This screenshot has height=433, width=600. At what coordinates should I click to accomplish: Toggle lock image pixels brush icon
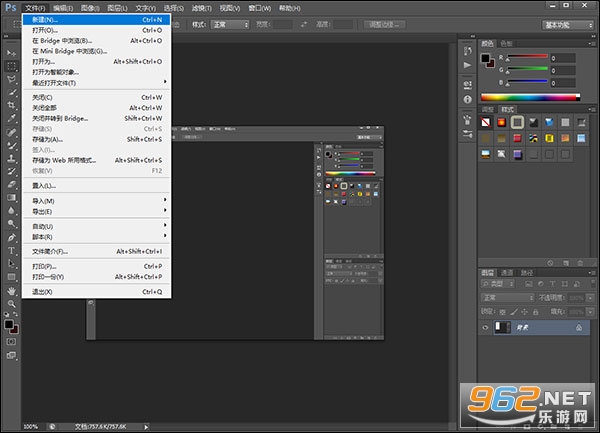(514, 312)
